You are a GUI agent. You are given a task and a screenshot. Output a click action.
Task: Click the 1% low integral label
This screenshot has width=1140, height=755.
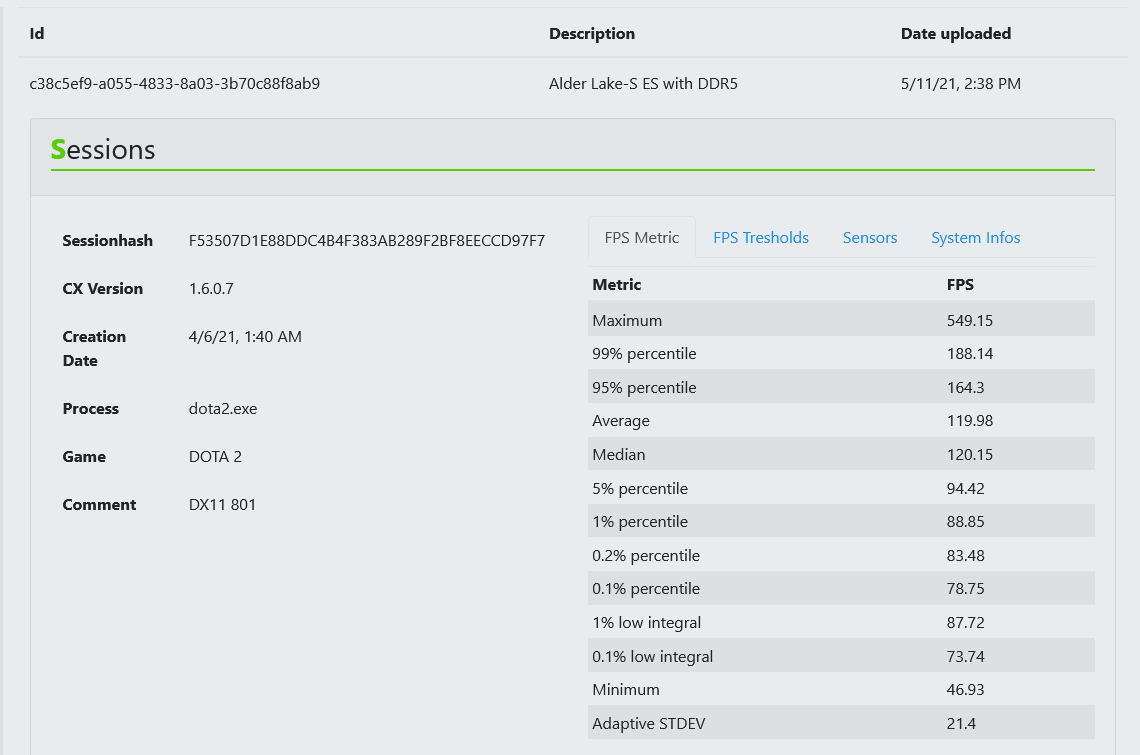[x=646, y=623]
